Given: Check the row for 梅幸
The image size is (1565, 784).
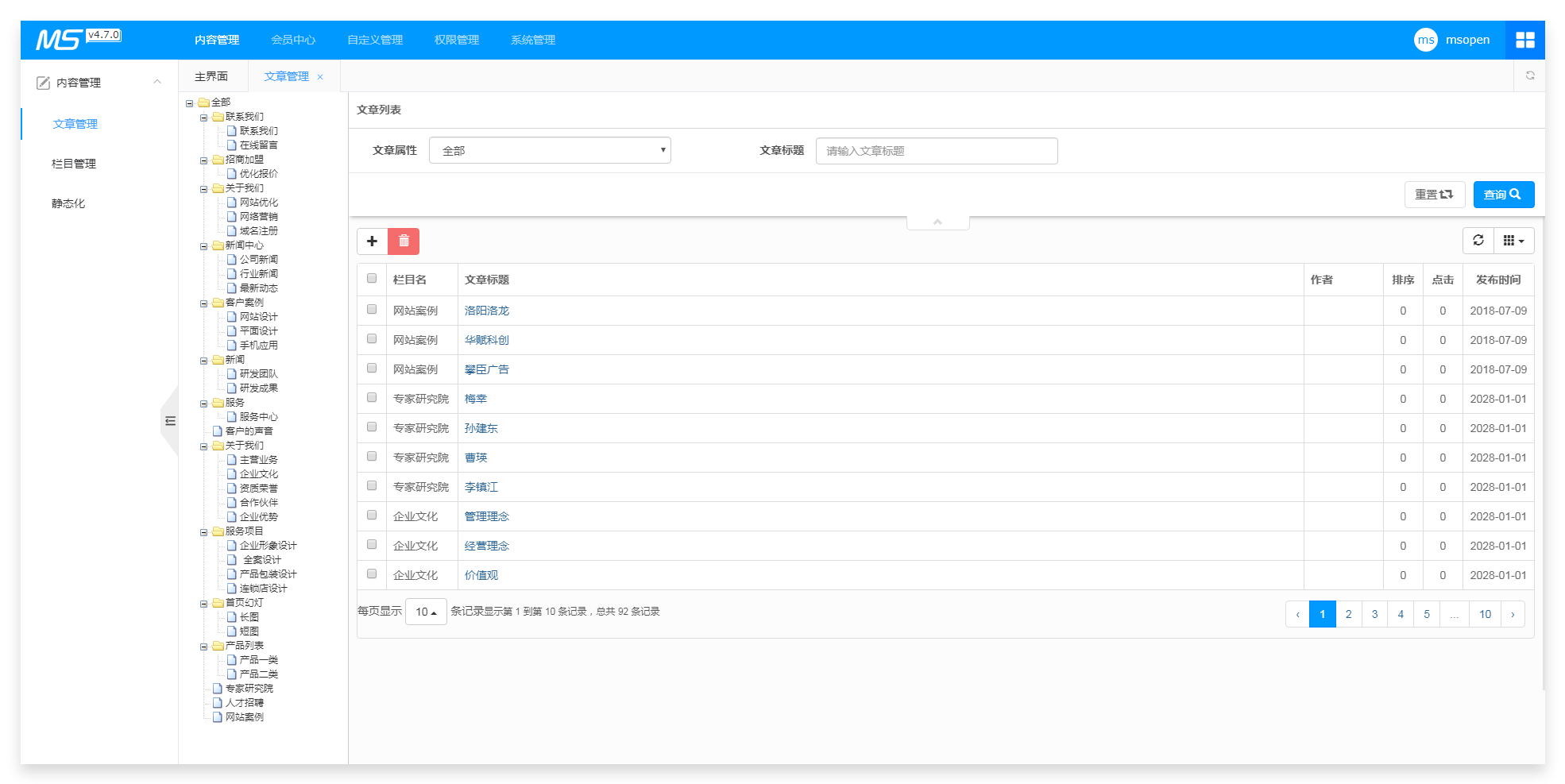Looking at the screenshot, I should coord(372,397).
